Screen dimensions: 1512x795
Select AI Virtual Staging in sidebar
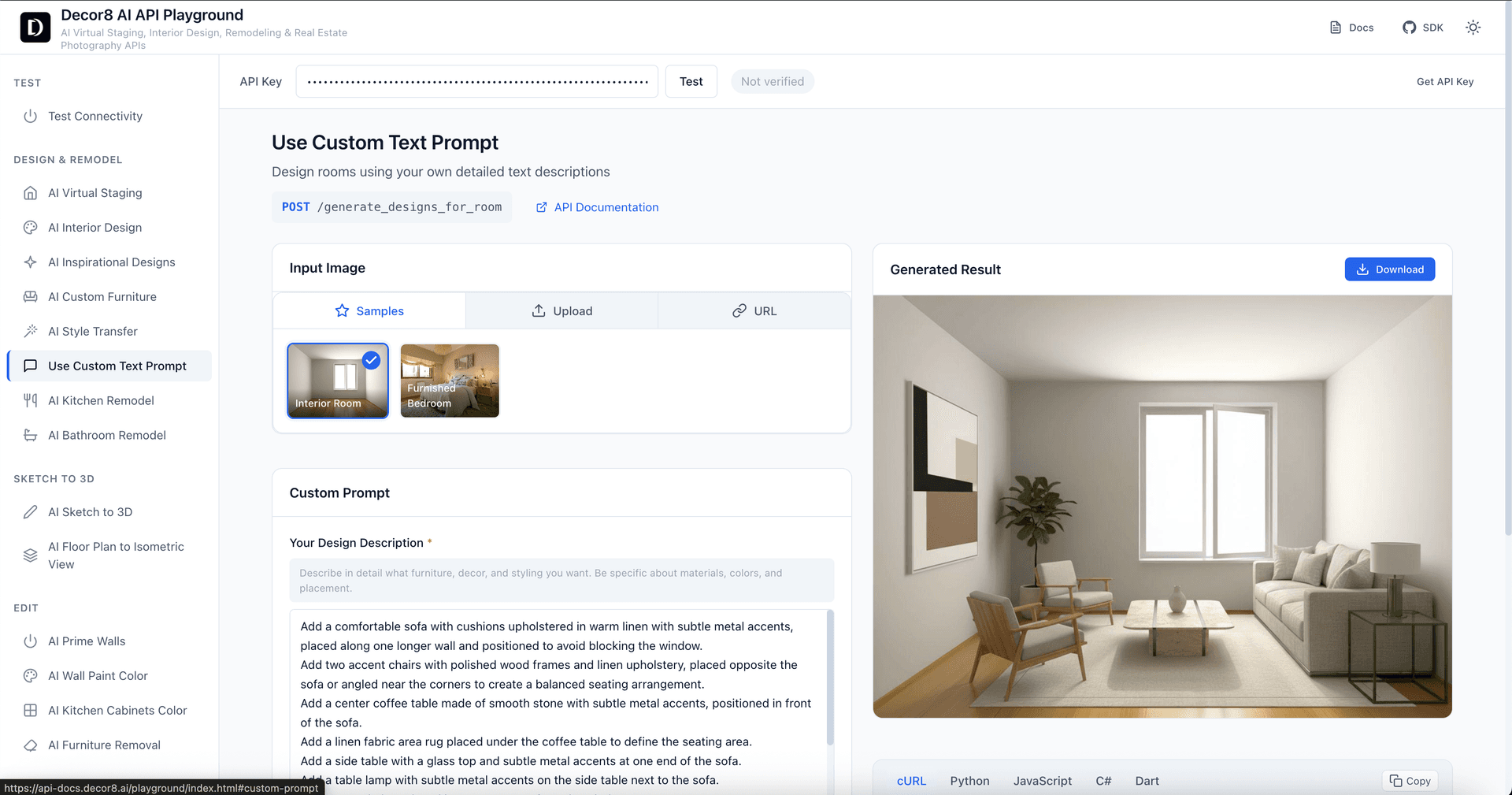(x=94, y=193)
